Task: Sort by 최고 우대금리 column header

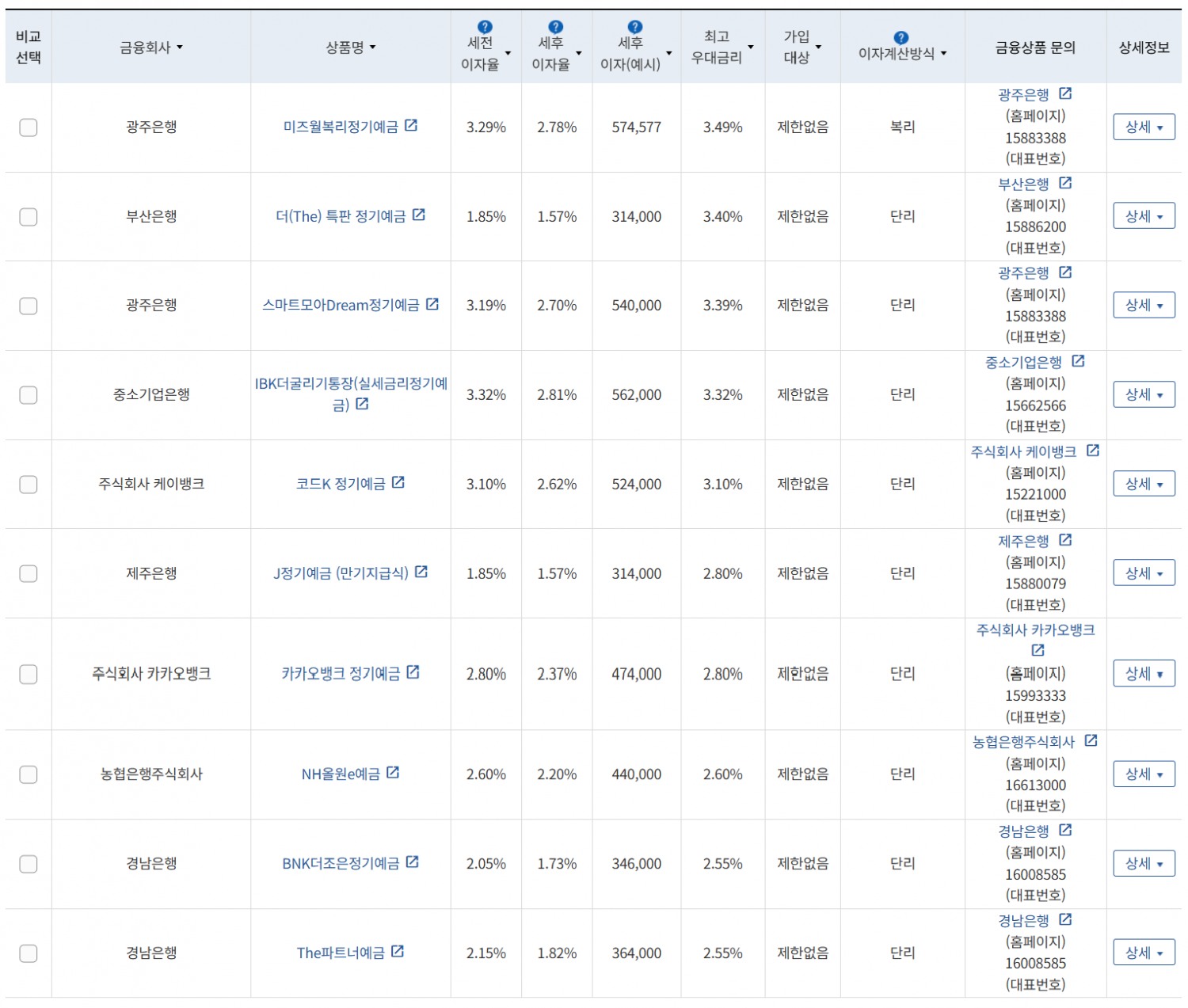Action: pyautogui.click(x=722, y=47)
